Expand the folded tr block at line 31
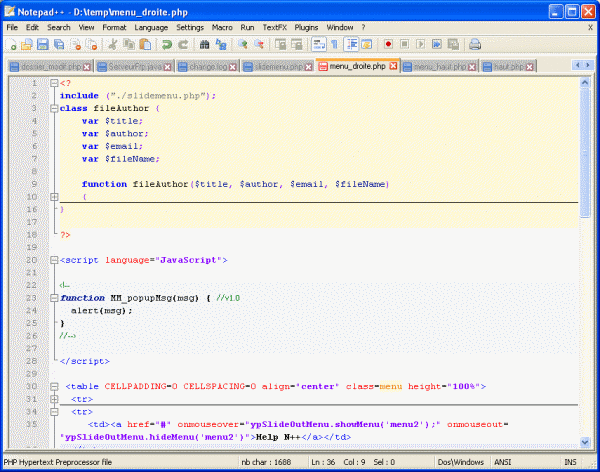The height and width of the screenshot is (472, 600). (54, 399)
